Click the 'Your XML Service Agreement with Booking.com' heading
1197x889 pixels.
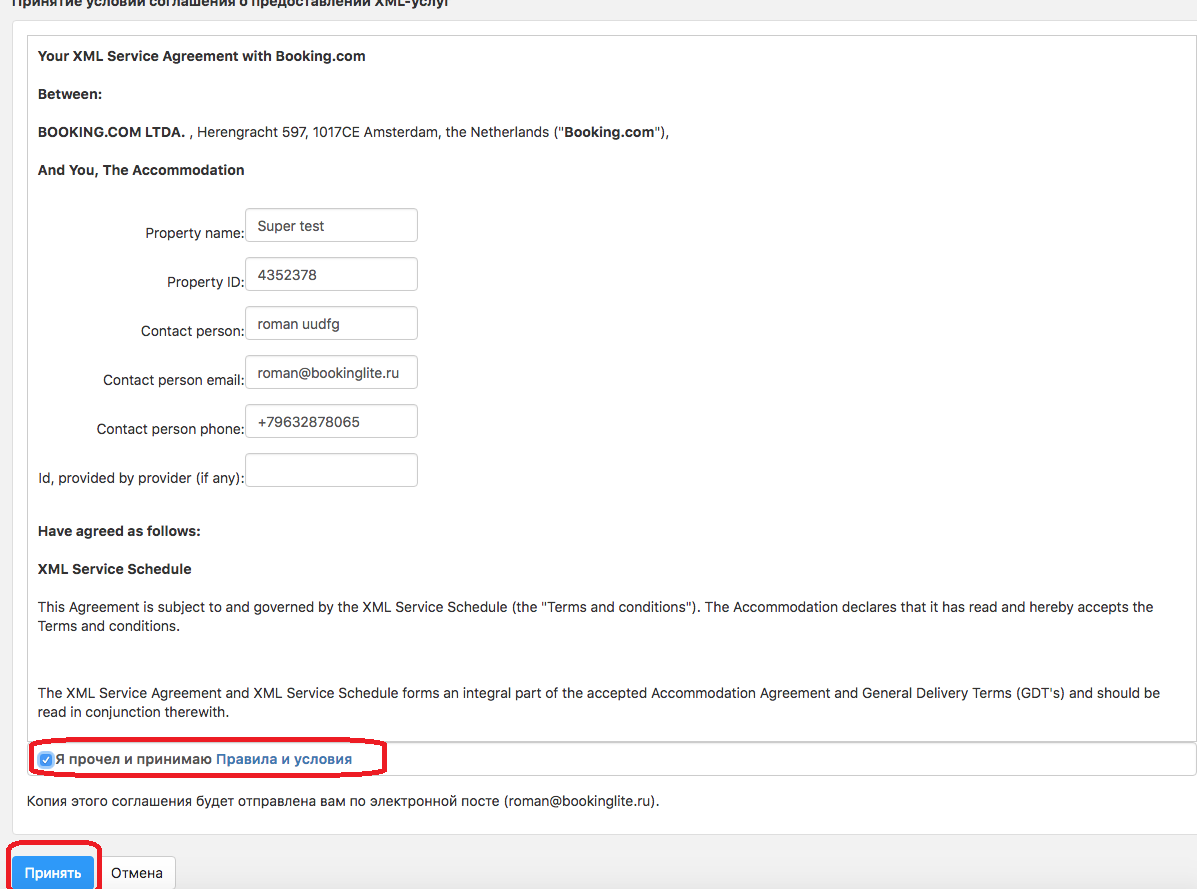point(202,56)
